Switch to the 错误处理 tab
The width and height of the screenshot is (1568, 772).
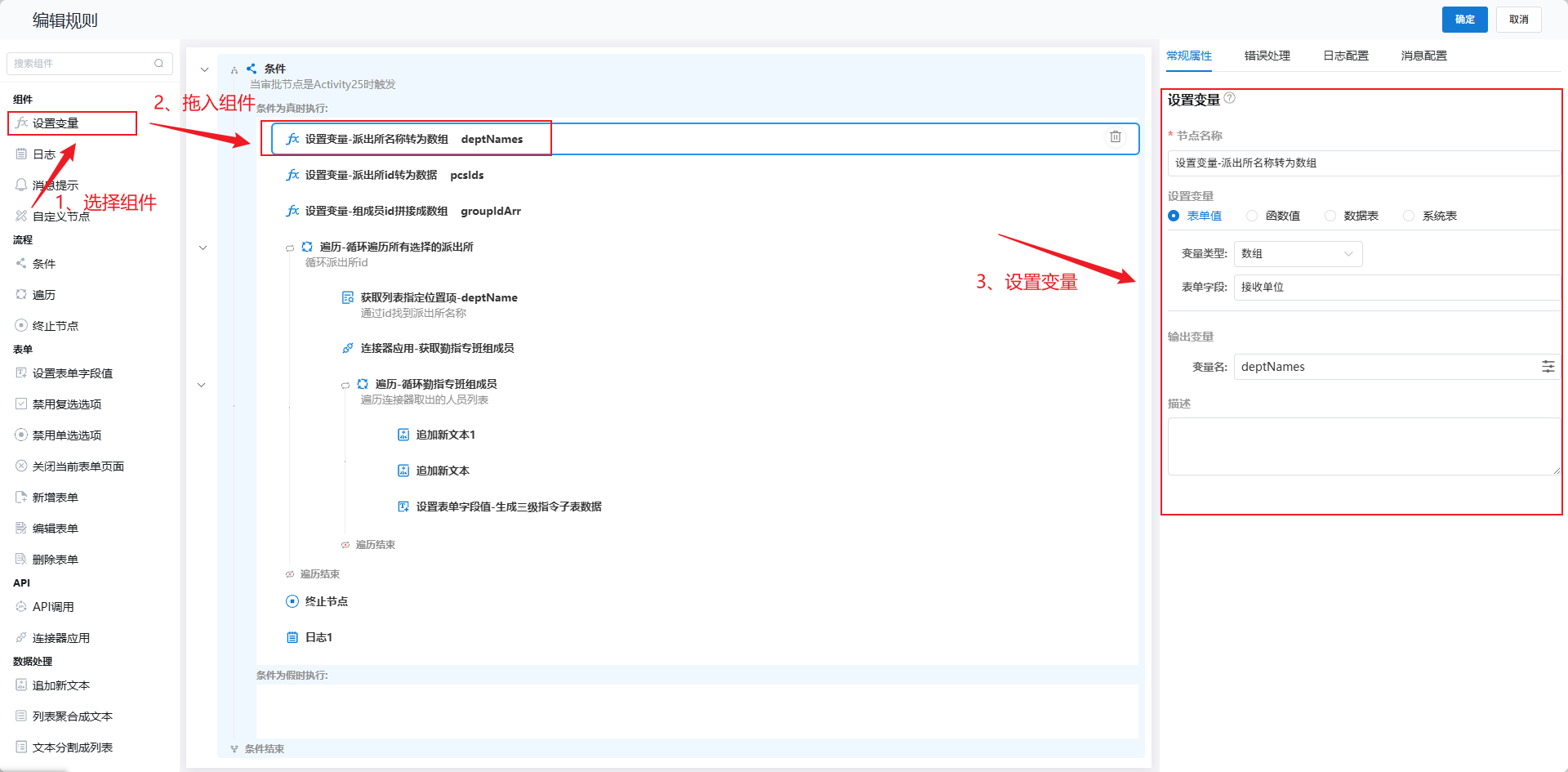1267,56
